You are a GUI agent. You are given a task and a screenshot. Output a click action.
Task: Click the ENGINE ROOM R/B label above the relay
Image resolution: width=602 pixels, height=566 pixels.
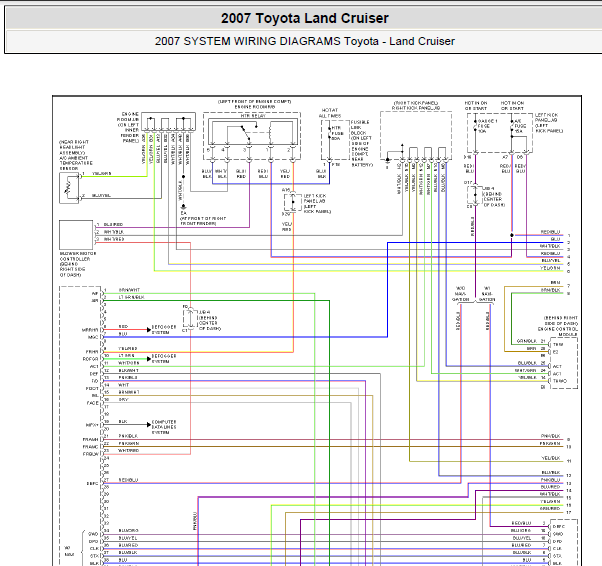point(255,107)
